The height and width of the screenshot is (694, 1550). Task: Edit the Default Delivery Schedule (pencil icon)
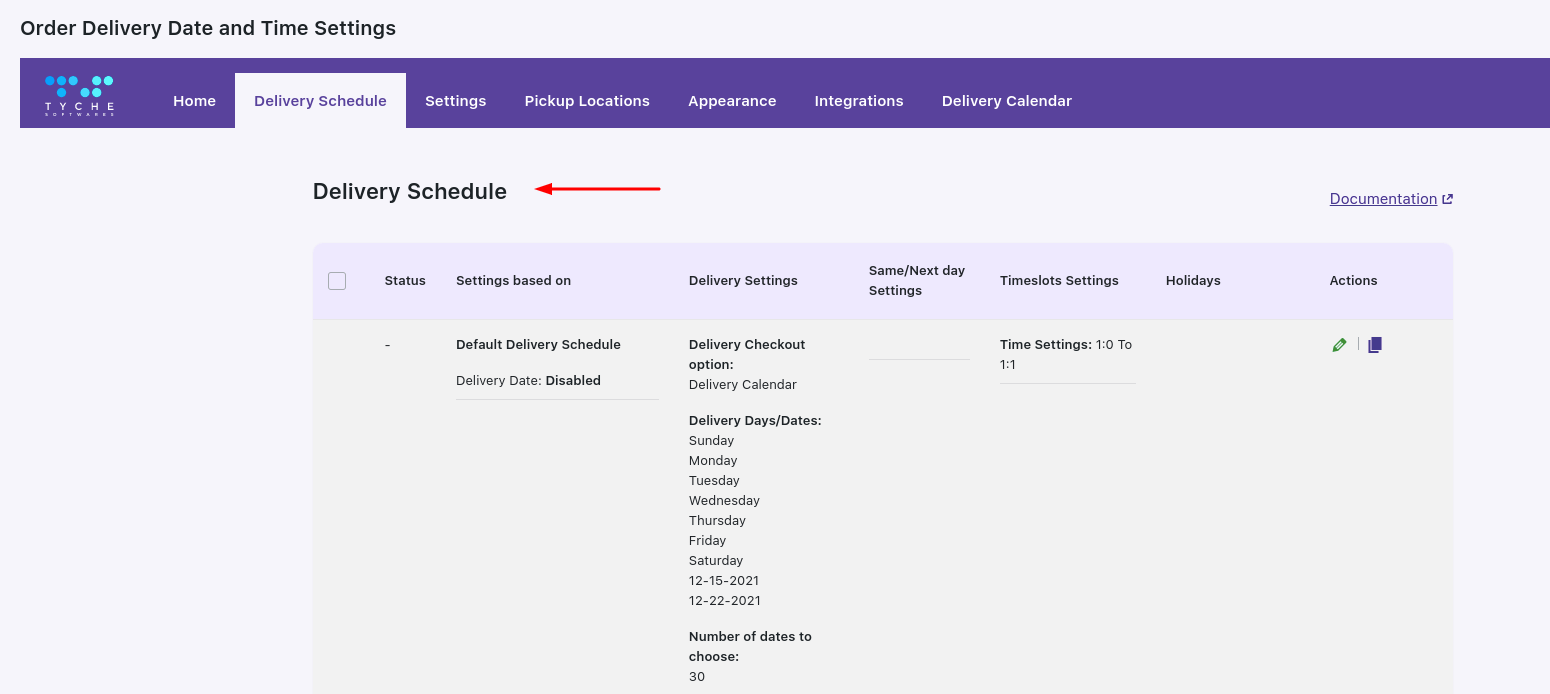[x=1339, y=345]
